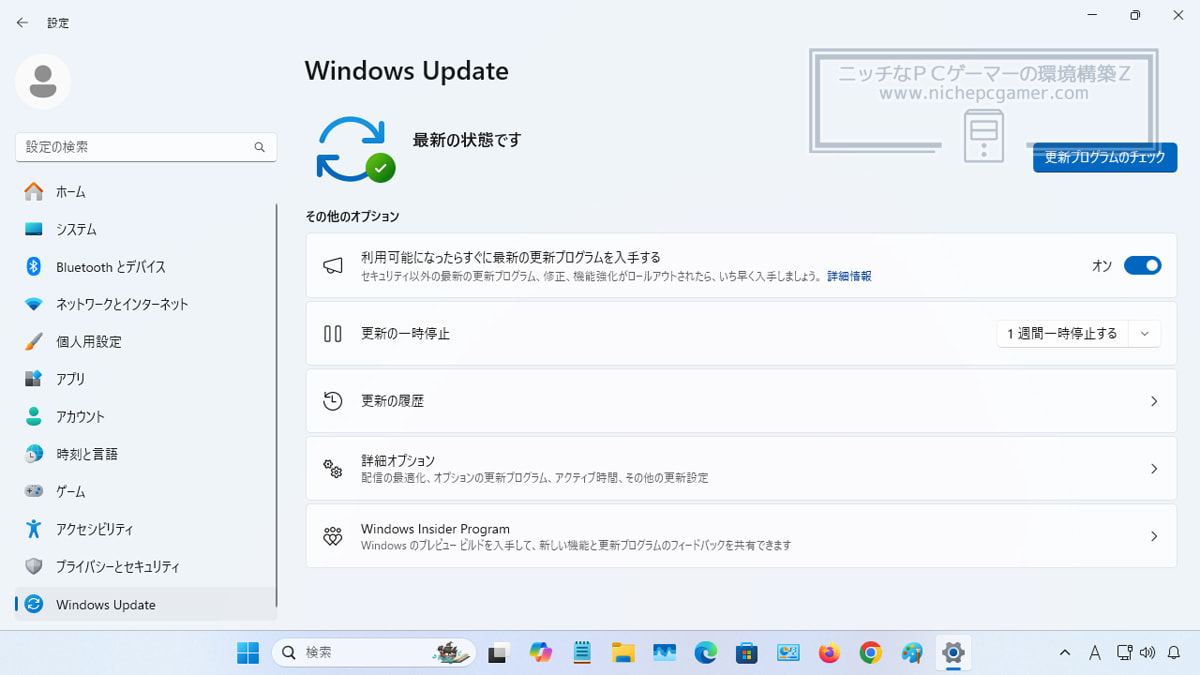Click the アプリ icon in sidebar
Image resolution: width=1200 pixels, height=675 pixels.
pos(34,379)
